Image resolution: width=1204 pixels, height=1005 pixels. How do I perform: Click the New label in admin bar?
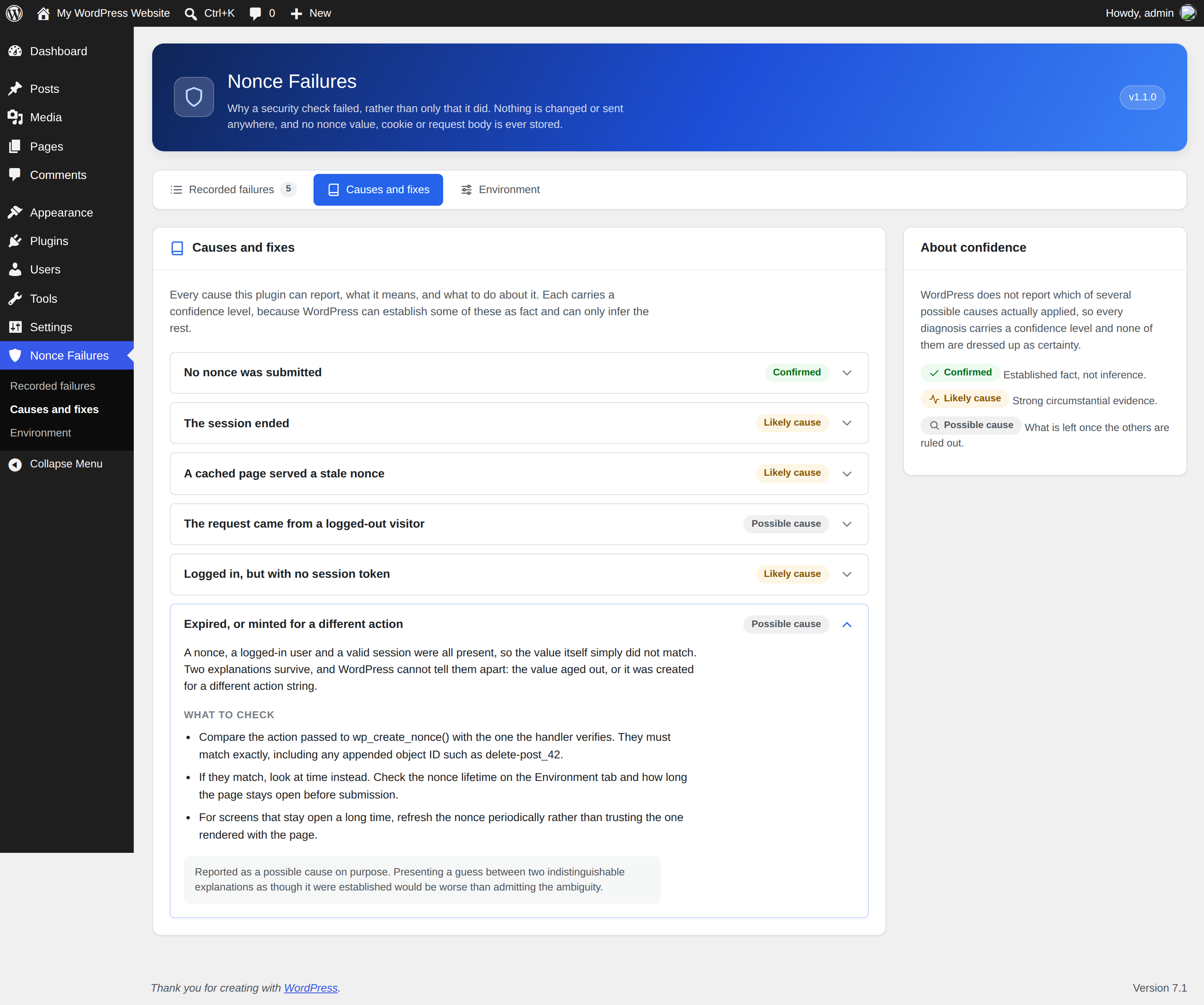[320, 13]
